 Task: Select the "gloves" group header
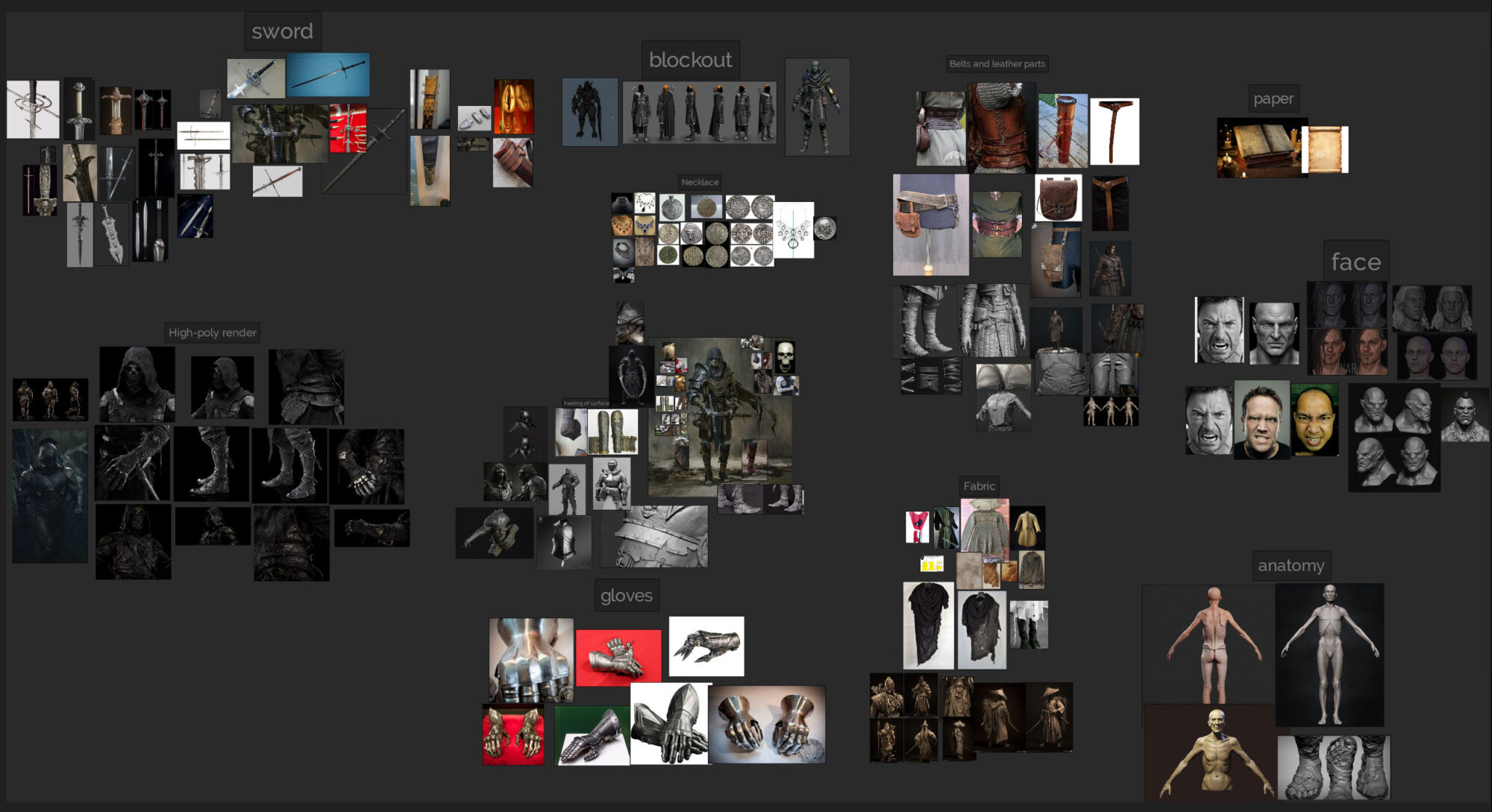(627, 595)
